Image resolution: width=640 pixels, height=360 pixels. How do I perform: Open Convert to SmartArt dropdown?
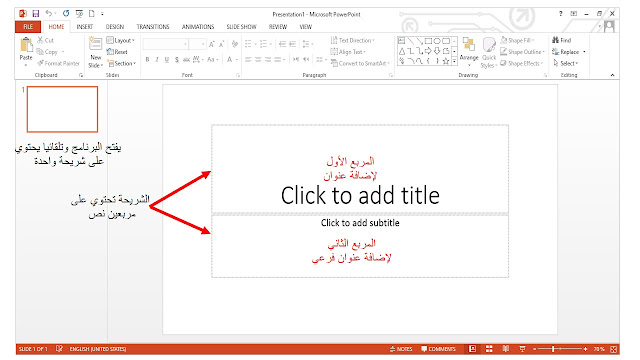(360, 63)
